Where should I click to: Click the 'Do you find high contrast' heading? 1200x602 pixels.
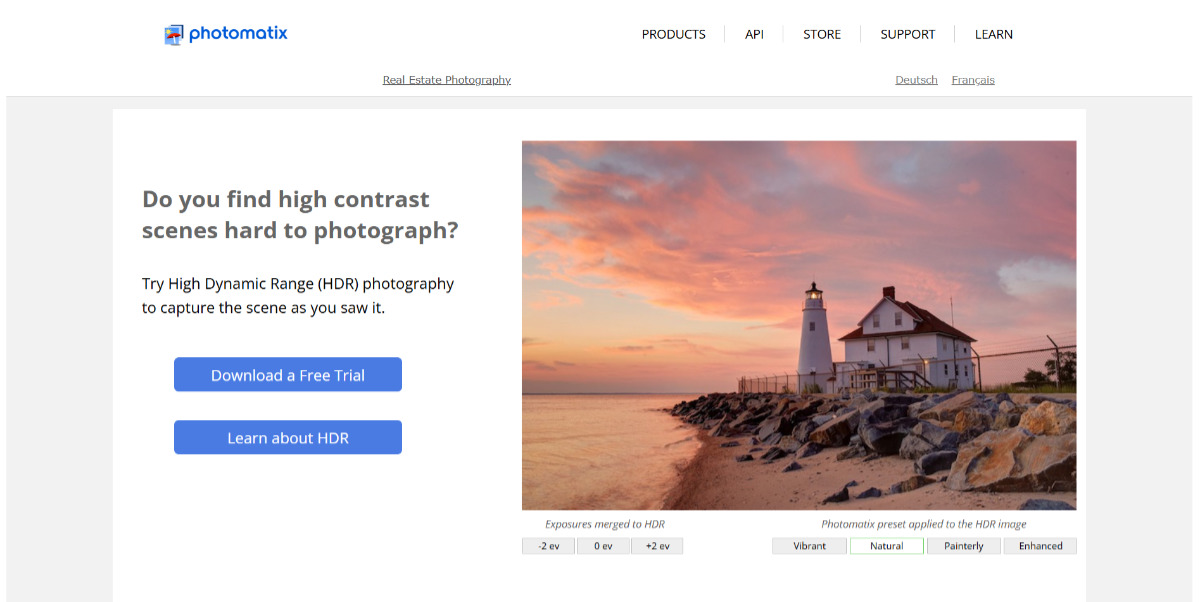coord(300,214)
